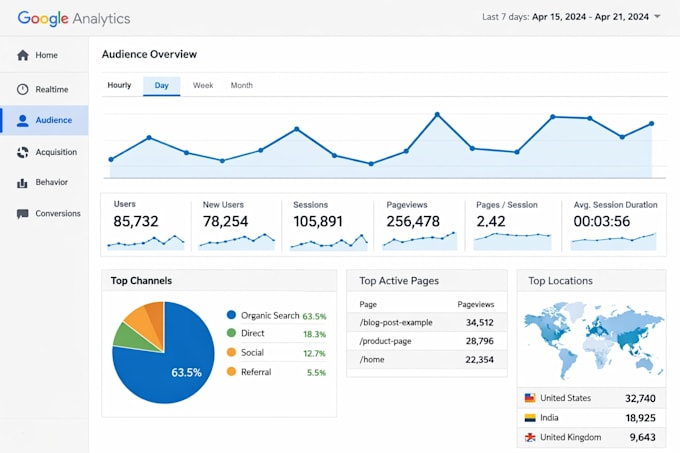The image size is (680, 453).
Task: Click Referral 5.5% percentage
Action: click(x=316, y=372)
